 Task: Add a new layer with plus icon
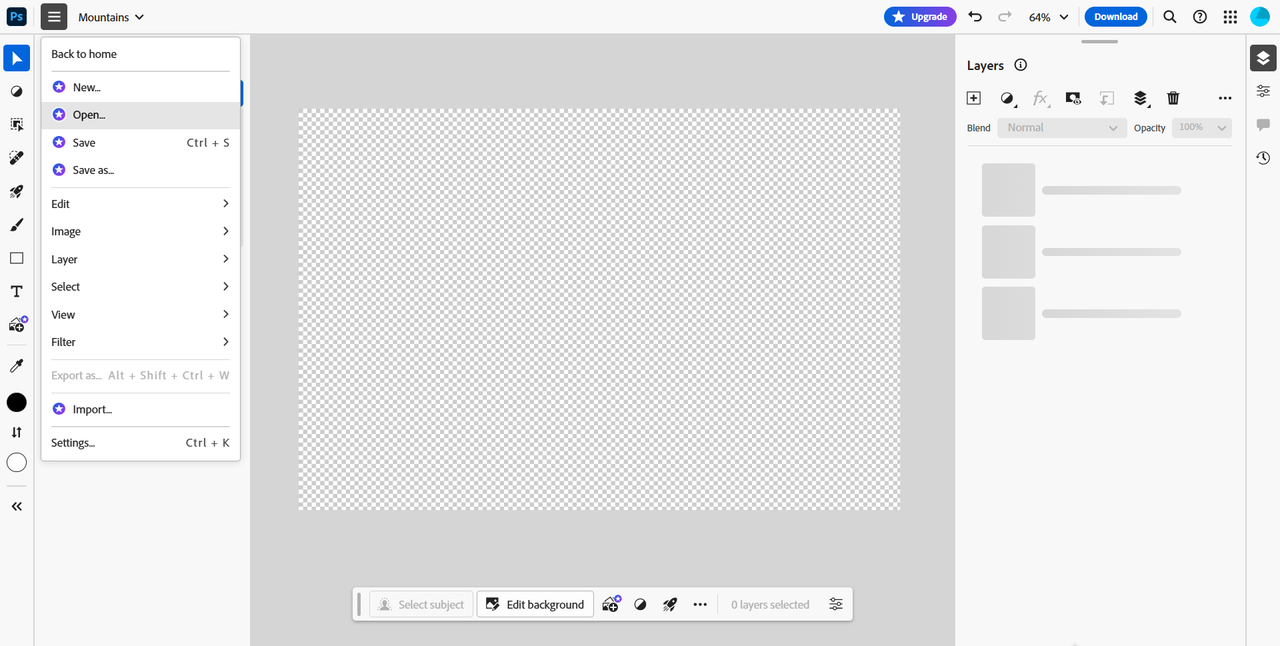pos(974,98)
